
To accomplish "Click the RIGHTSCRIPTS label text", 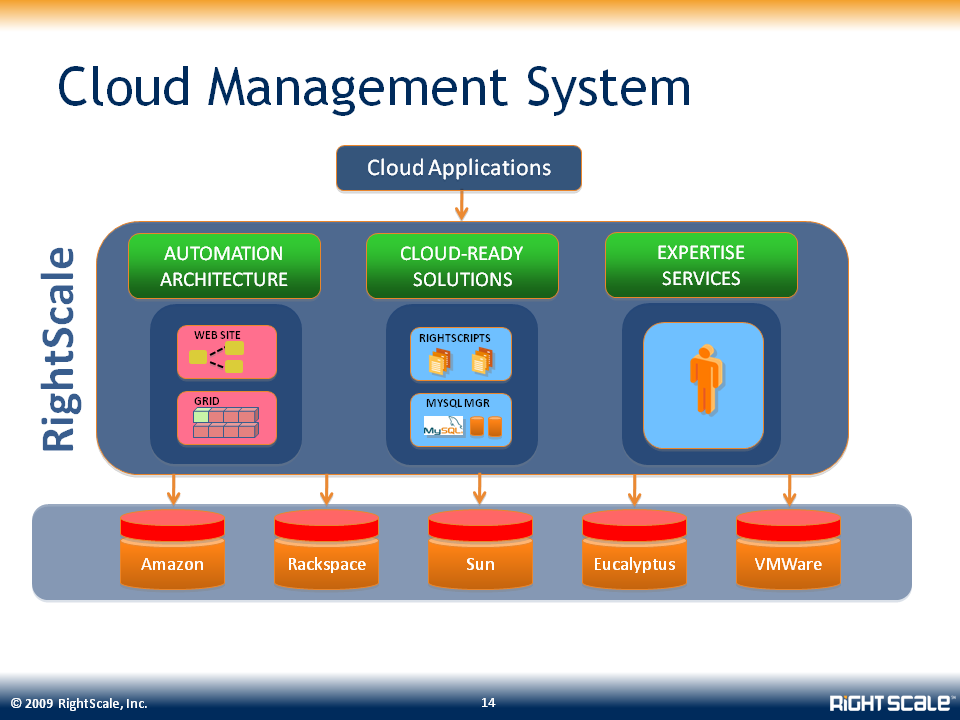I will (x=455, y=338).
